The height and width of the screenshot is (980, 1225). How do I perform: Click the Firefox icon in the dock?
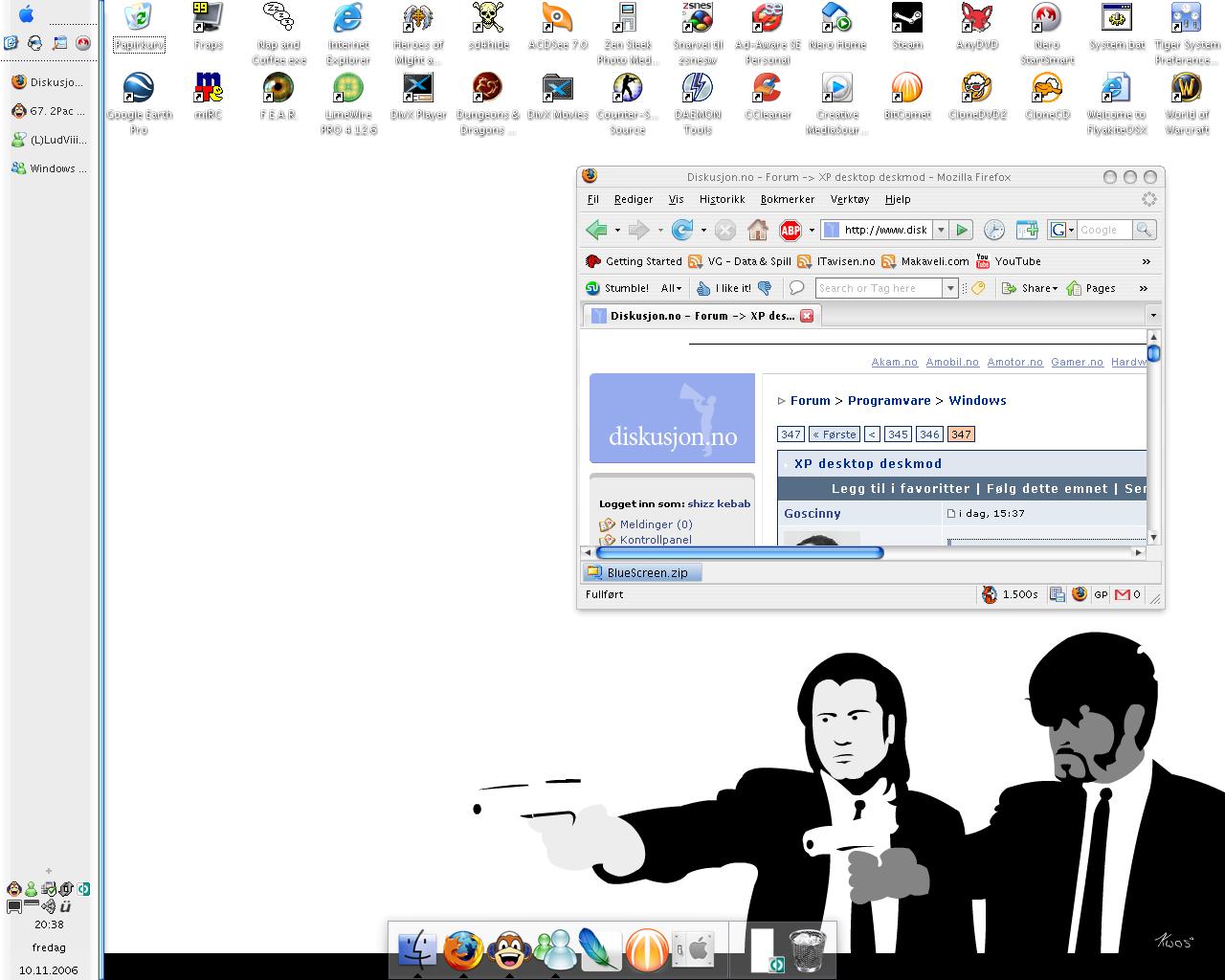tap(463, 950)
